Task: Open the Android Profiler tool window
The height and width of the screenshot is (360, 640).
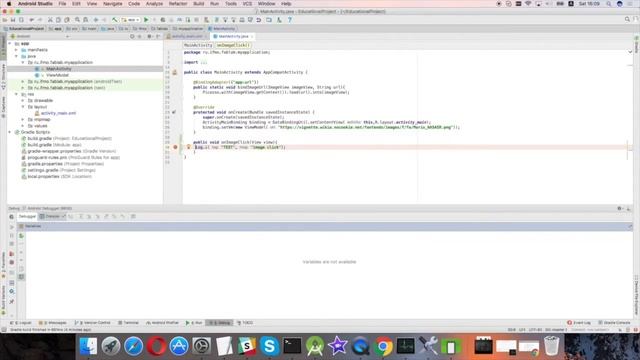Action: [162, 323]
